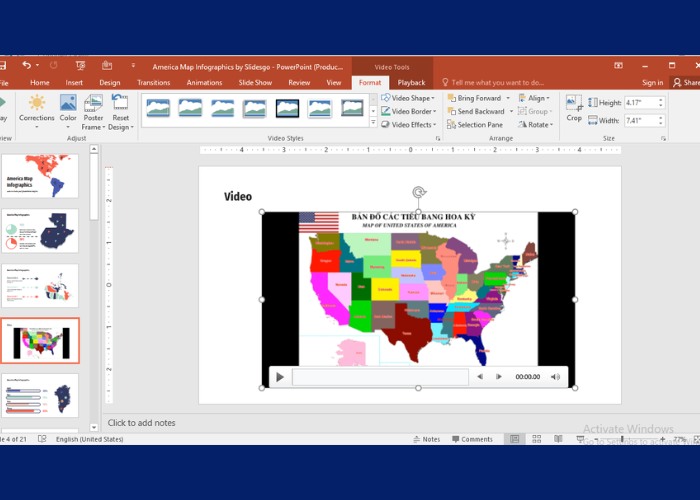Click the video Move Back button
The width and height of the screenshot is (700, 500).
(480, 377)
